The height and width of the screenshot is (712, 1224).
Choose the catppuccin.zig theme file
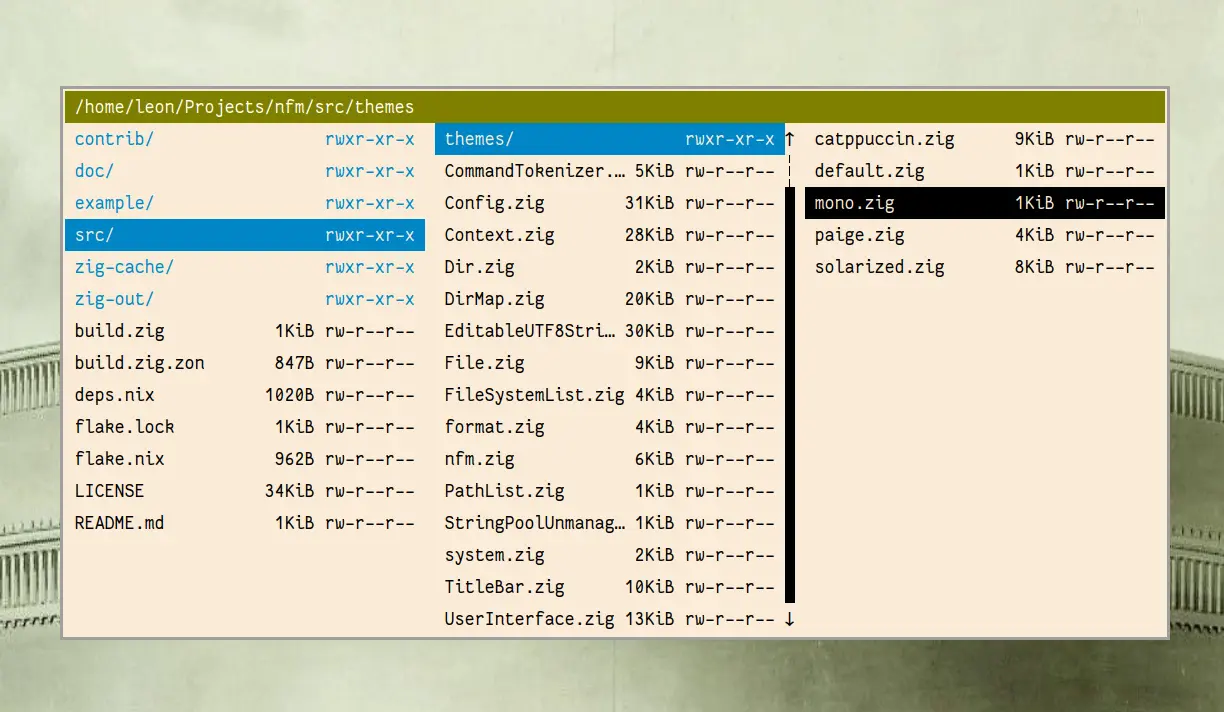tap(884, 139)
